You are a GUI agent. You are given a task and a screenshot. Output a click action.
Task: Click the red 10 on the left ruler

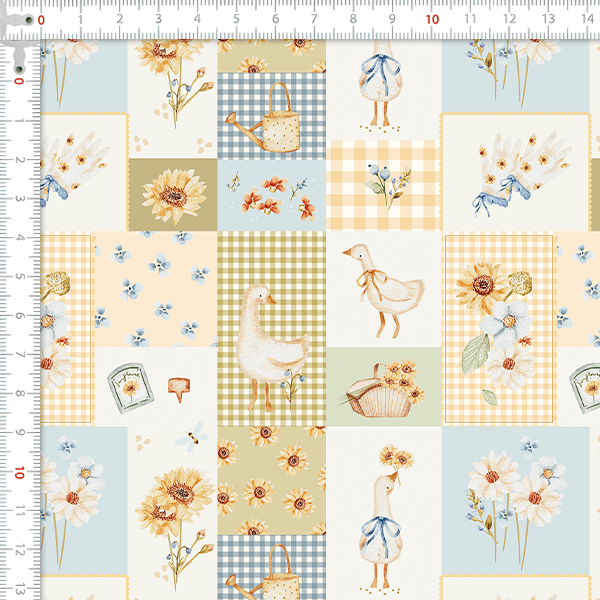coord(19,471)
